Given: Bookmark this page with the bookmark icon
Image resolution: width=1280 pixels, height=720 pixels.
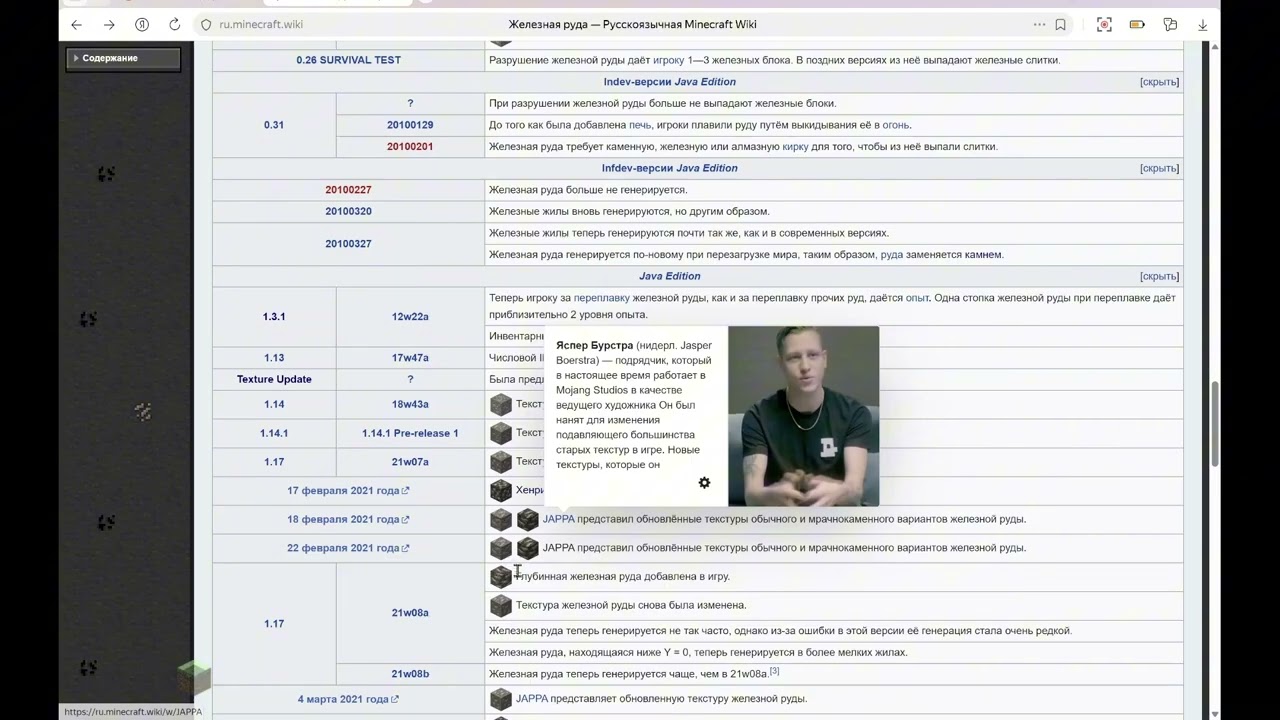Looking at the screenshot, I should [x=1060, y=25].
